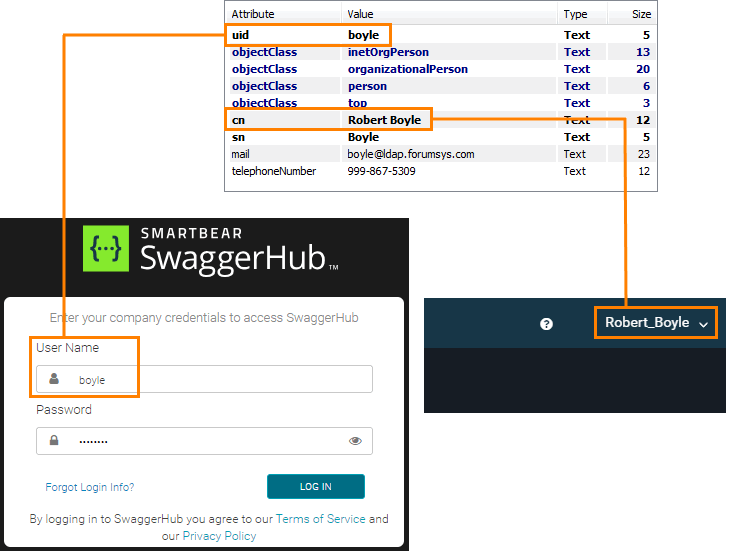729x551 pixels.
Task: Select the uid attribute cell
Action: pyautogui.click(x=240, y=35)
